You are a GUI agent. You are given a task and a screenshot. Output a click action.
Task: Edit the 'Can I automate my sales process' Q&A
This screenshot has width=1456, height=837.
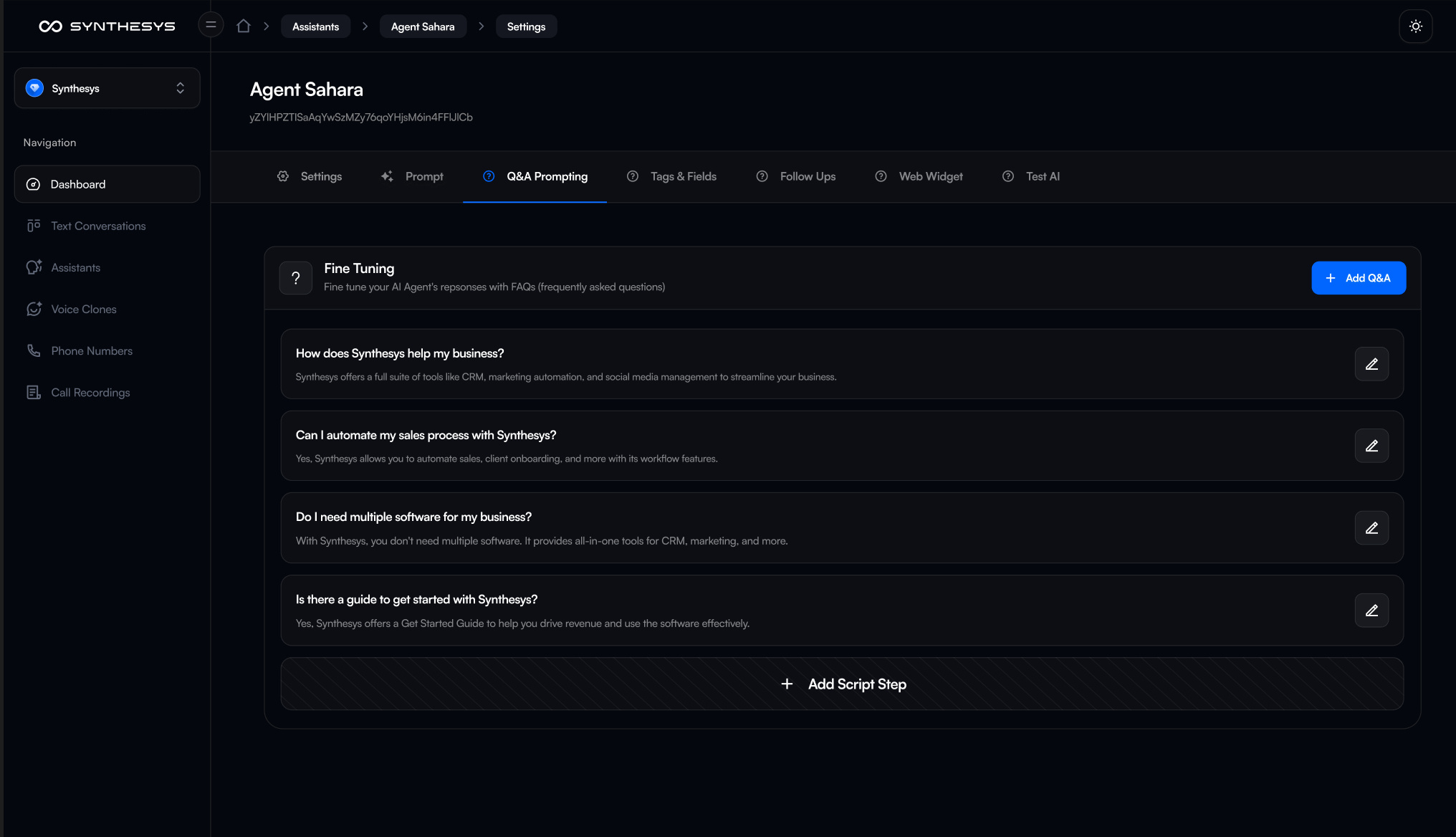(x=1371, y=446)
